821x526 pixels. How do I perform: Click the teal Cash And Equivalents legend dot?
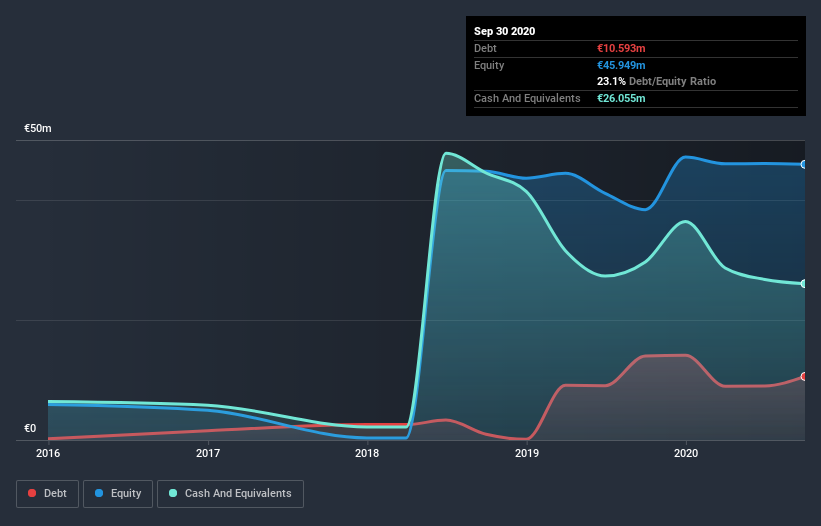(x=173, y=493)
